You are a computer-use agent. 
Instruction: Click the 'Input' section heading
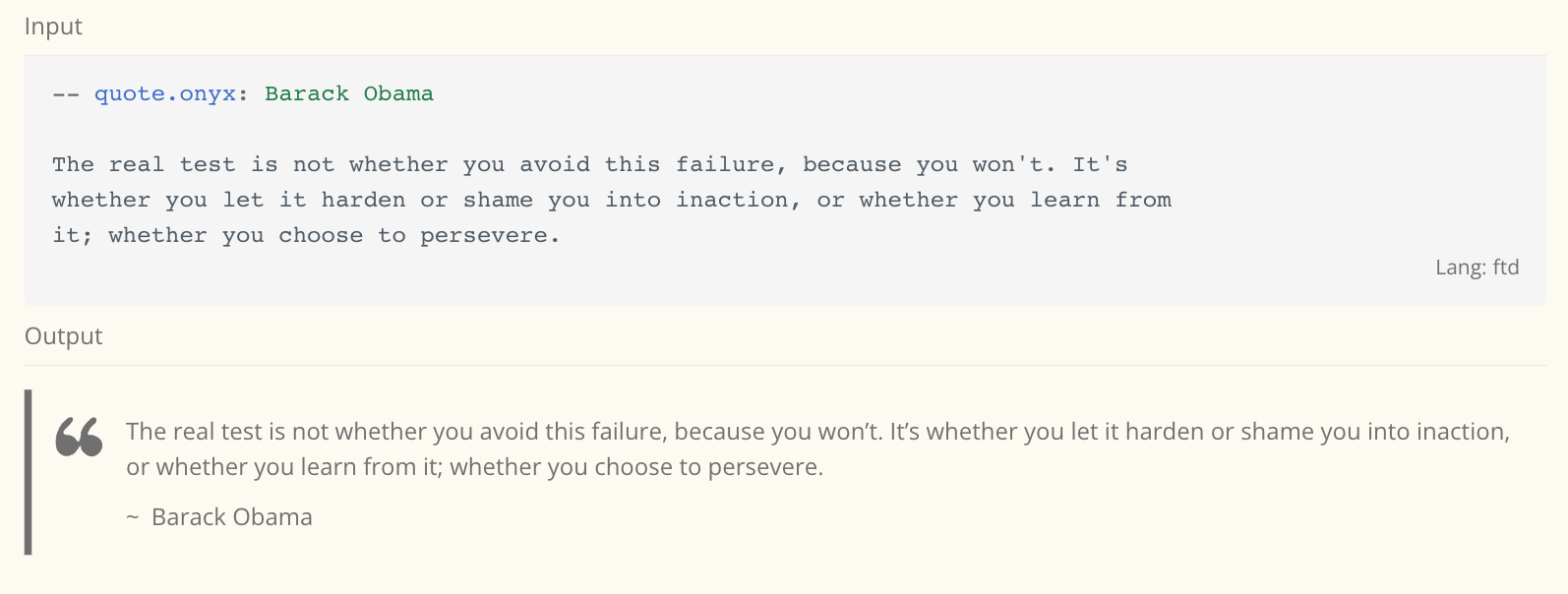coord(53,27)
